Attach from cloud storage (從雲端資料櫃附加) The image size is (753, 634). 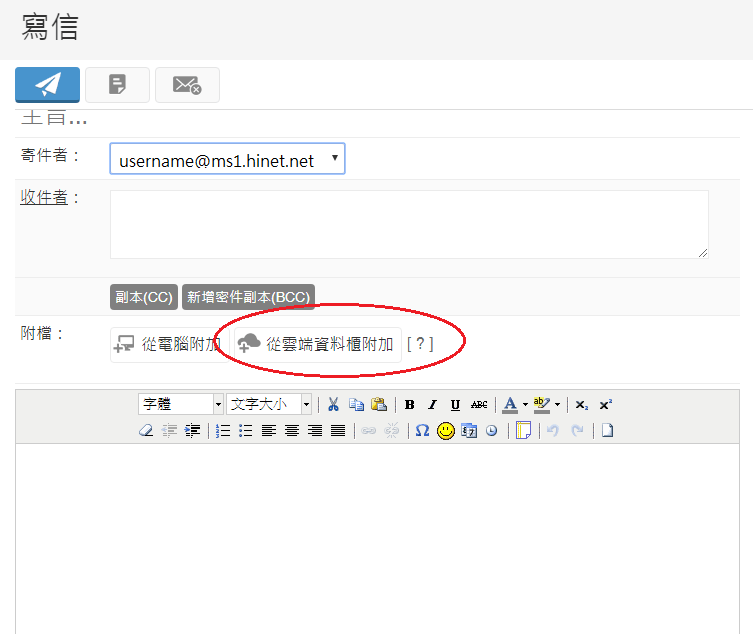pyautogui.click(x=317, y=344)
